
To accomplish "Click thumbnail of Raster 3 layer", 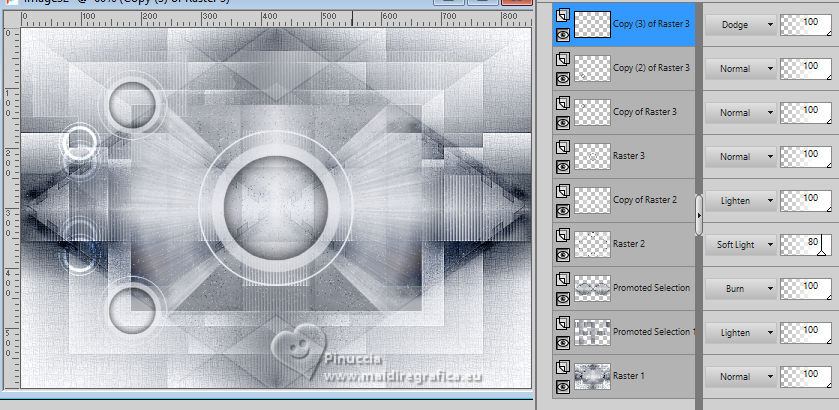I will click(x=592, y=156).
